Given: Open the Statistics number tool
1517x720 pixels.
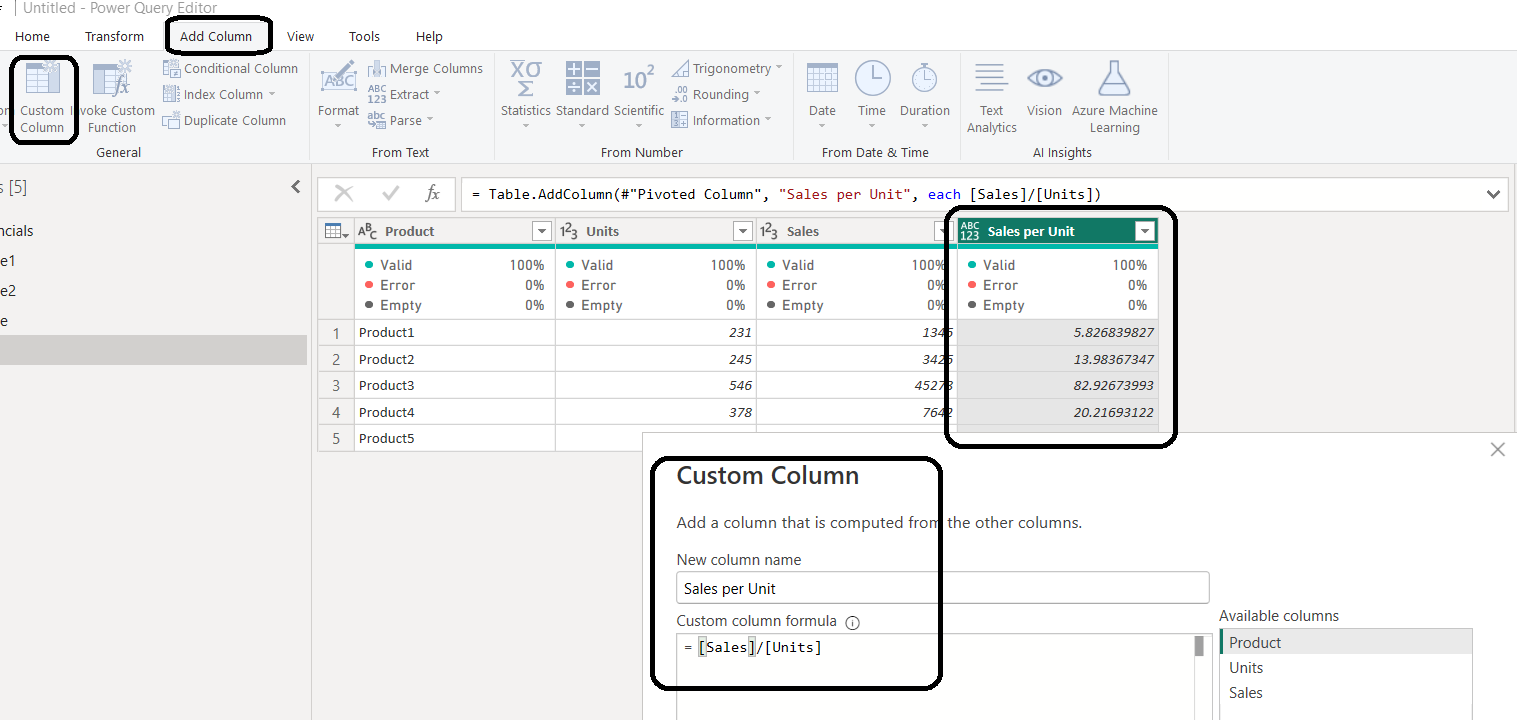Looking at the screenshot, I should click(526, 95).
